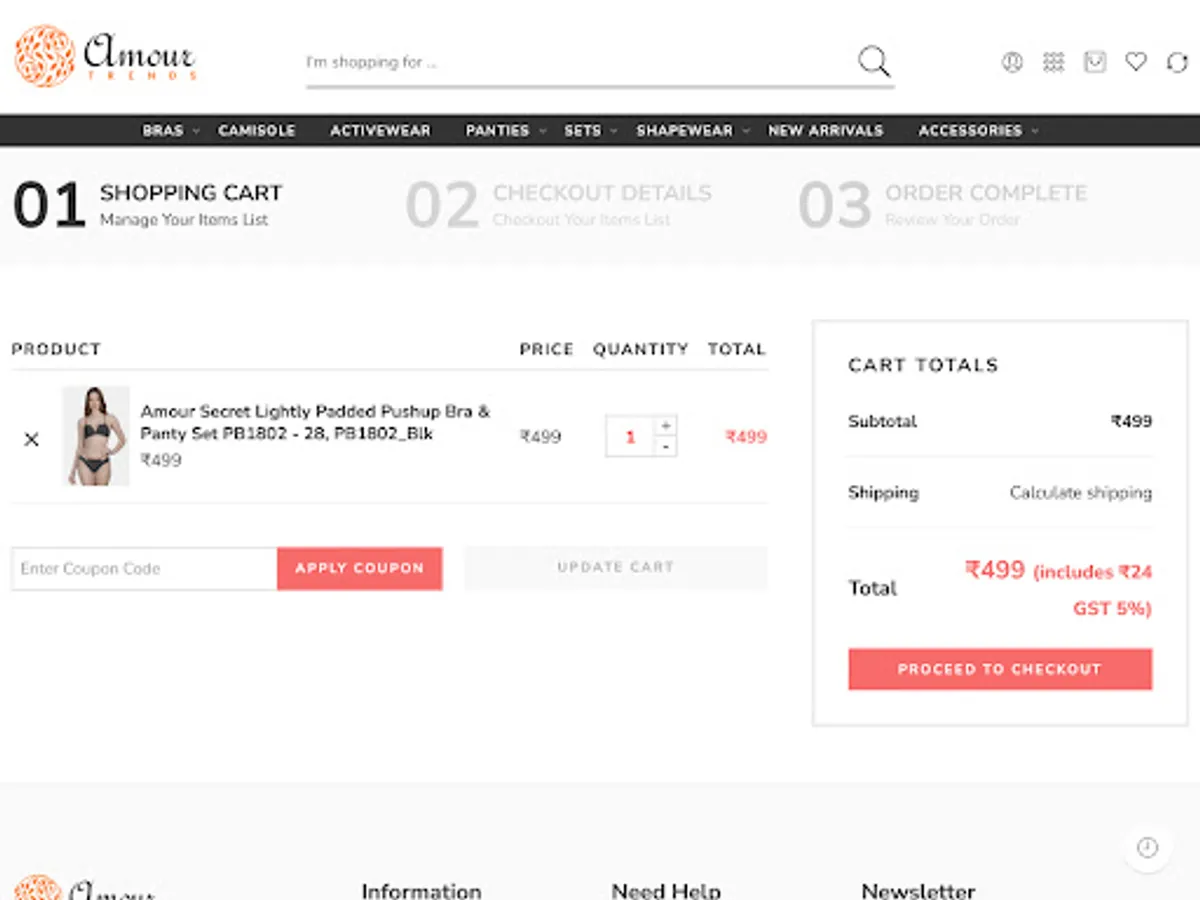Open the Camisole menu item
Image resolution: width=1200 pixels, height=900 pixels.
[257, 131]
